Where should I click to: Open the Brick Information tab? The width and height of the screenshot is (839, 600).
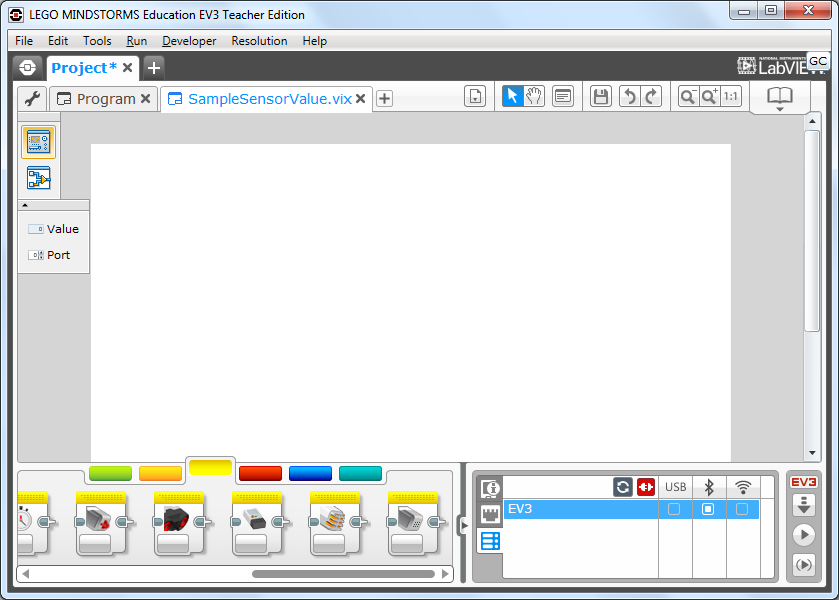(490, 488)
